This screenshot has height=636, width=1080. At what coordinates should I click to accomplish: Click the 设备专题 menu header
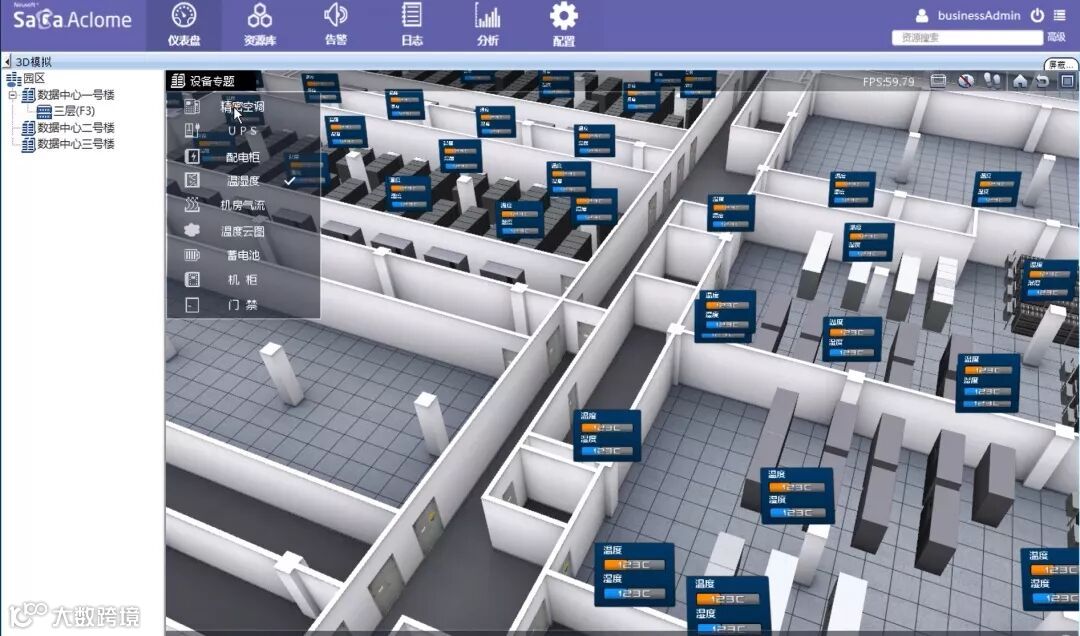click(x=211, y=81)
